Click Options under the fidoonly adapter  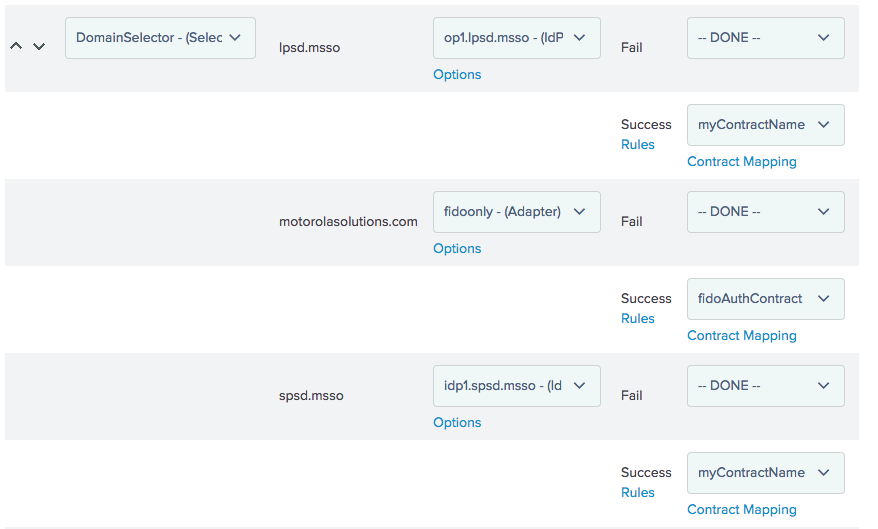(457, 249)
